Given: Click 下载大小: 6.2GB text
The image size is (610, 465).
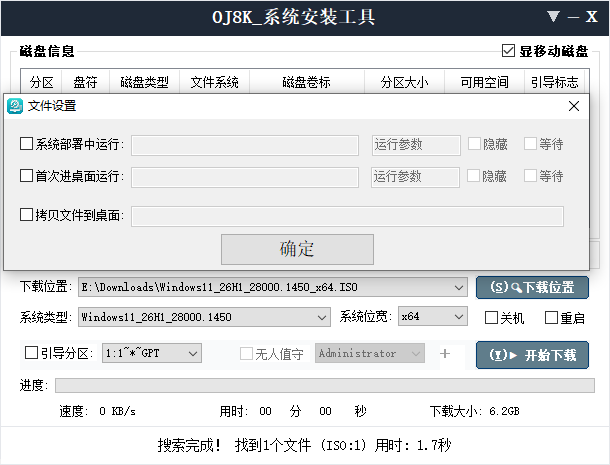Looking at the screenshot, I should (474, 411).
